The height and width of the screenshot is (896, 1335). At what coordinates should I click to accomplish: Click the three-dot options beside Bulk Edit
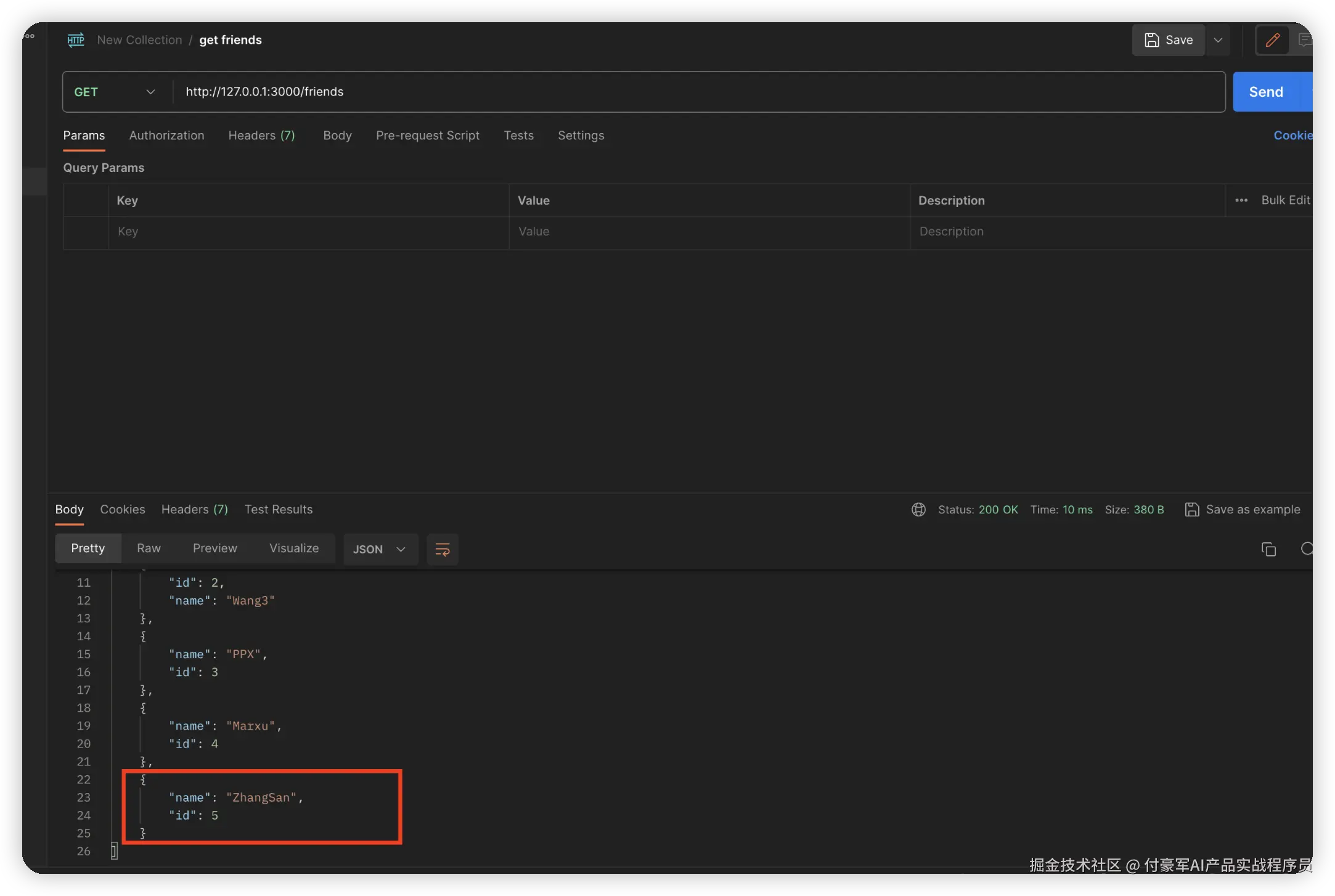[x=1241, y=200]
